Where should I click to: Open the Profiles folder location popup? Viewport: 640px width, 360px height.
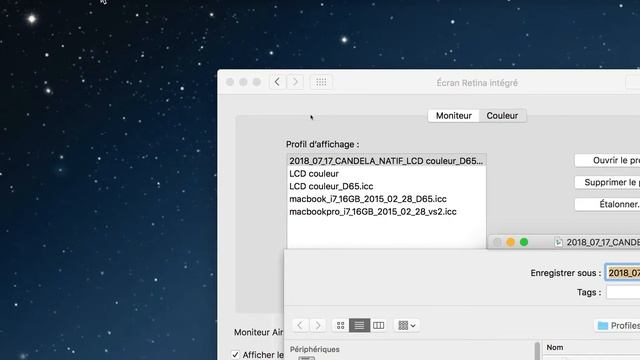tap(617, 325)
